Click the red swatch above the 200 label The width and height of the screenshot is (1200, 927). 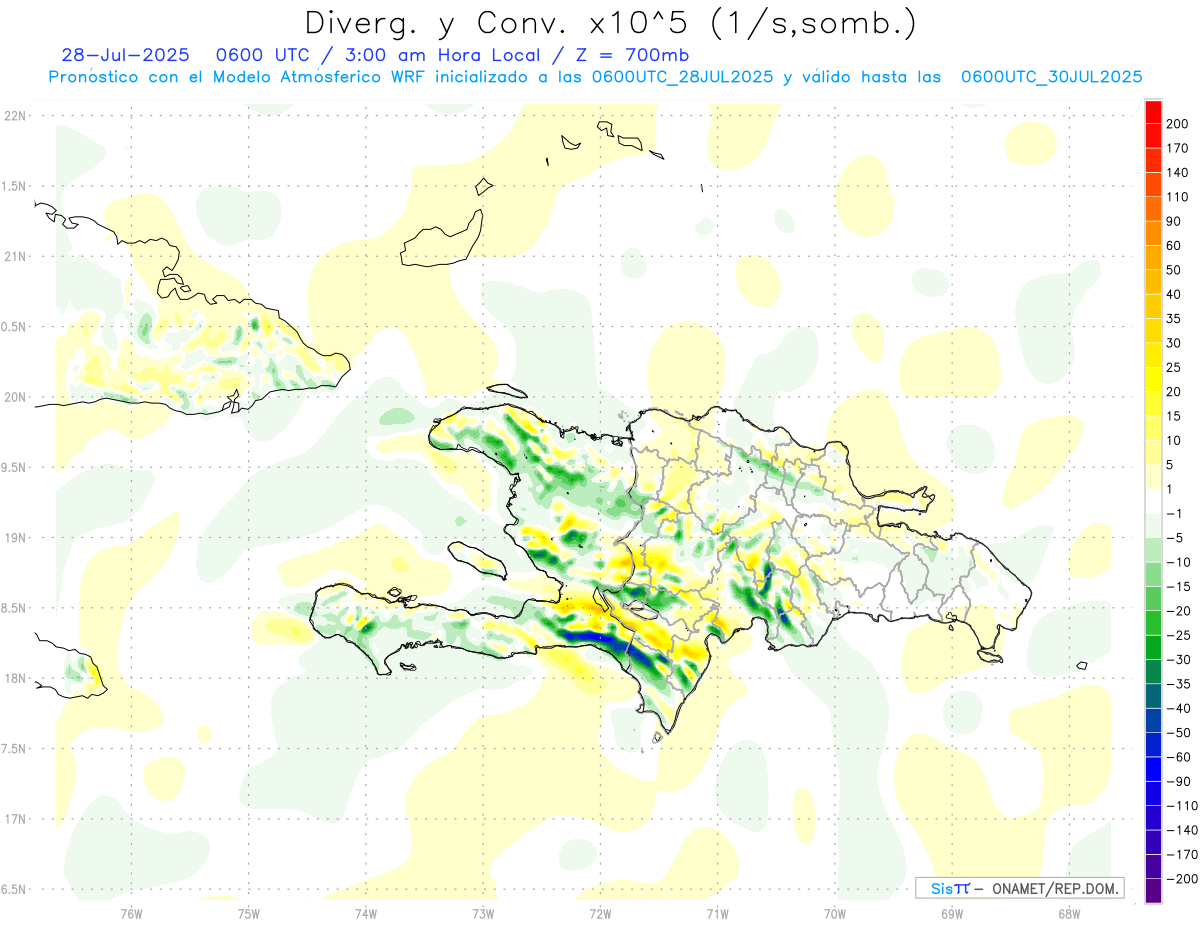coord(1154,111)
